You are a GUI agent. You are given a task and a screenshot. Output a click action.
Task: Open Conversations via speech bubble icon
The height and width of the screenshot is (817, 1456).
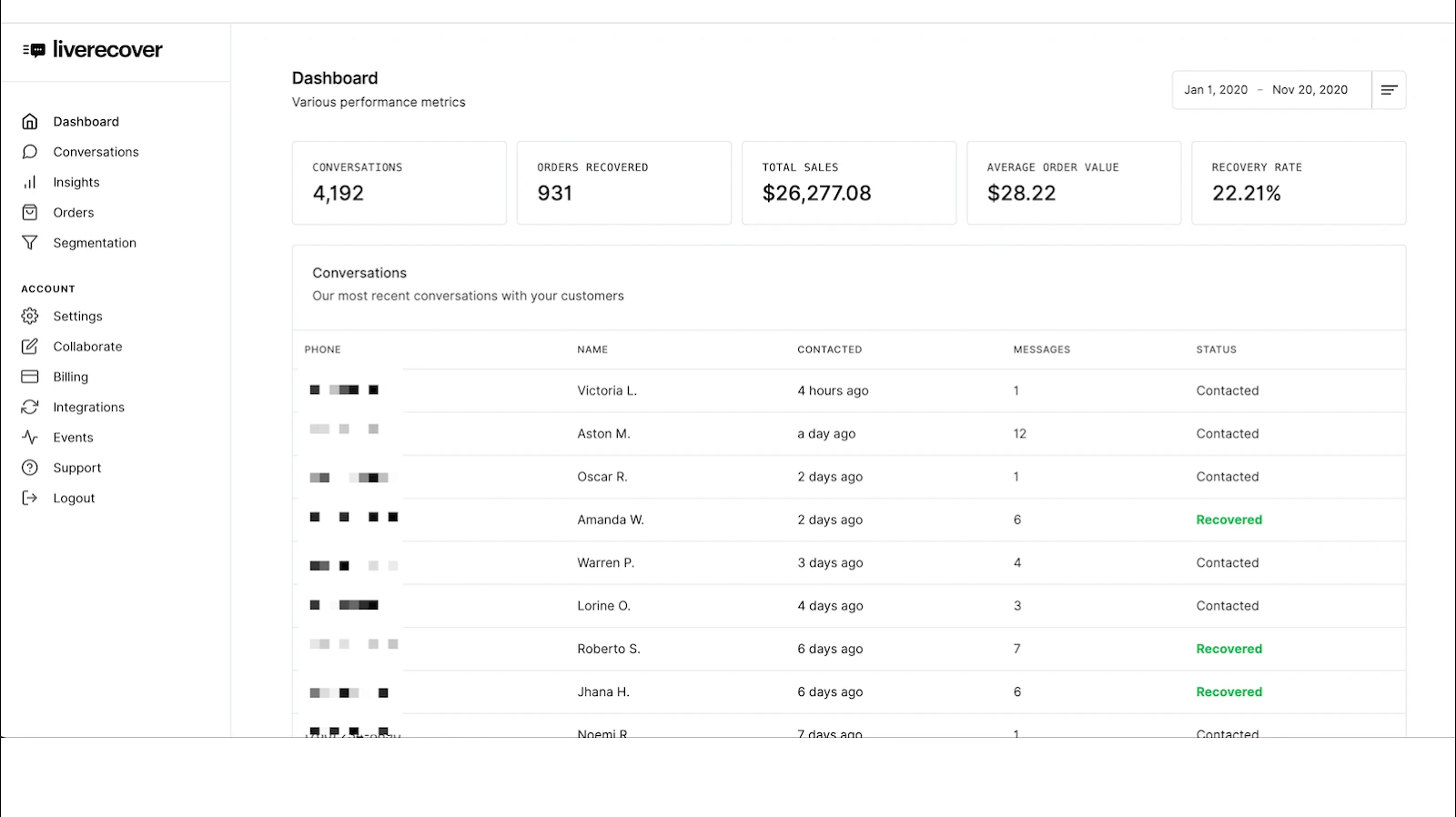[30, 152]
